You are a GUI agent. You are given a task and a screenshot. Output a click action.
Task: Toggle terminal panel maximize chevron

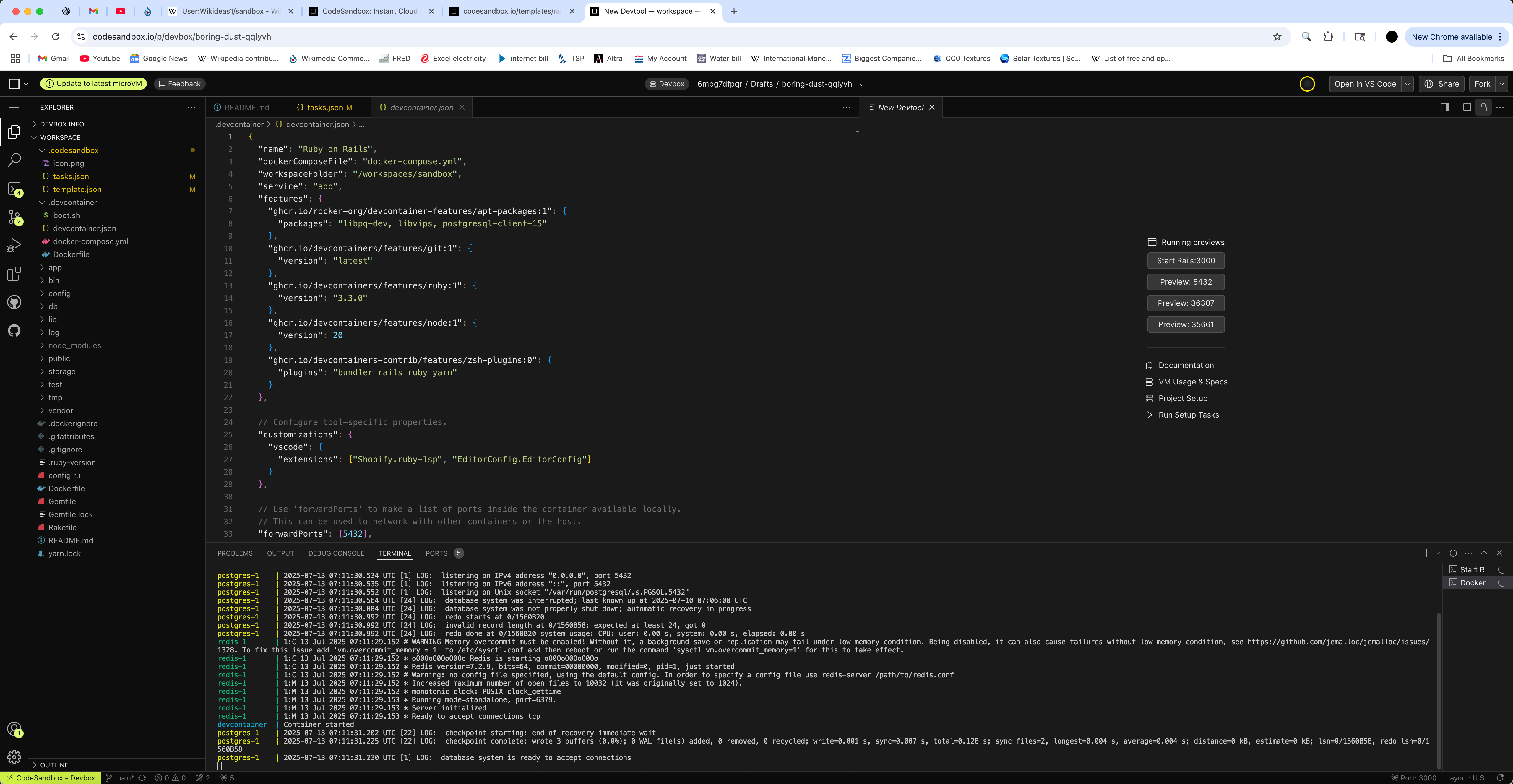pyautogui.click(x=1484, y=553)
